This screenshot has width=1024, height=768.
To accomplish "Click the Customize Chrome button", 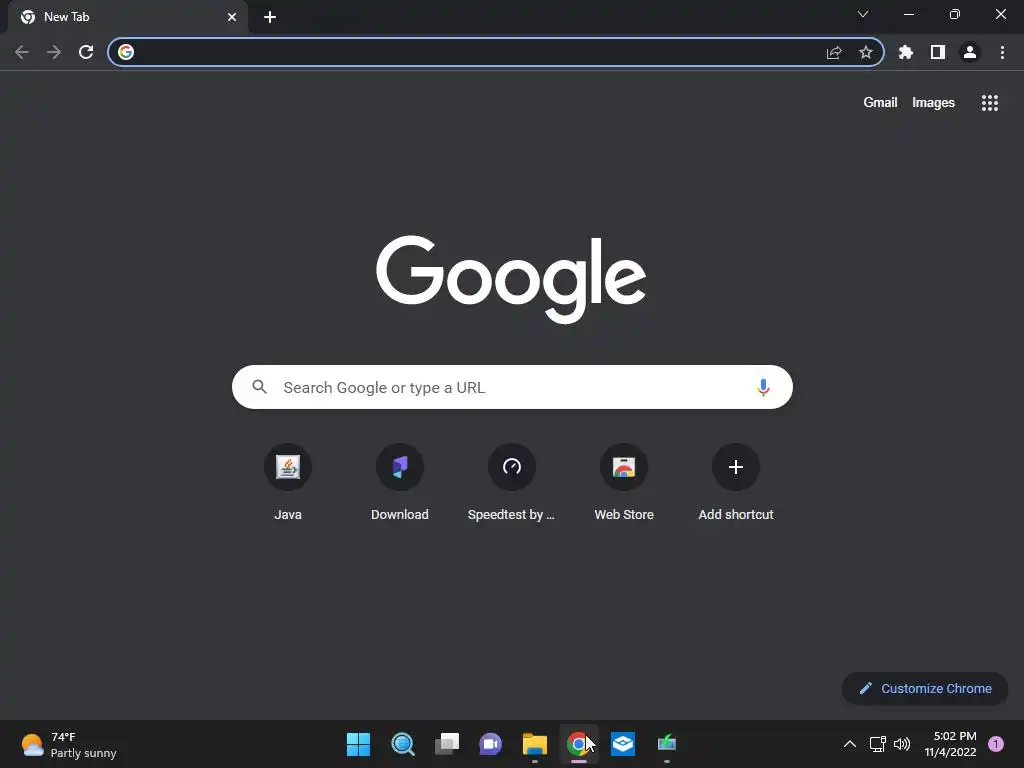I will coord(925,688).
